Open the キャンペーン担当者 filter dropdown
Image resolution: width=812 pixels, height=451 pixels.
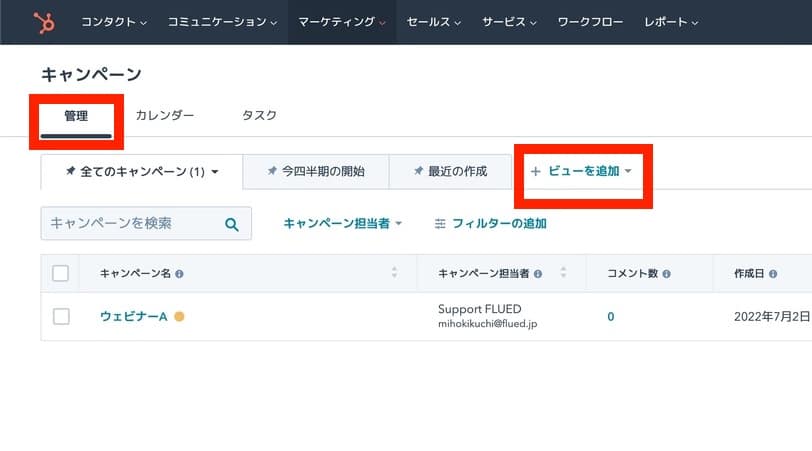[342, 224]
